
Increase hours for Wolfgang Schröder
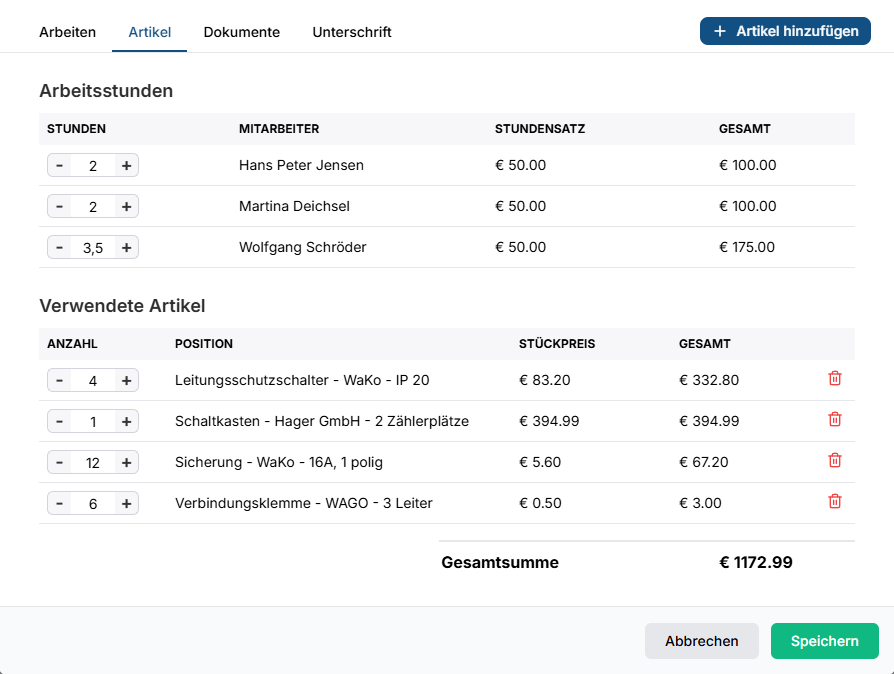[126, 248]
